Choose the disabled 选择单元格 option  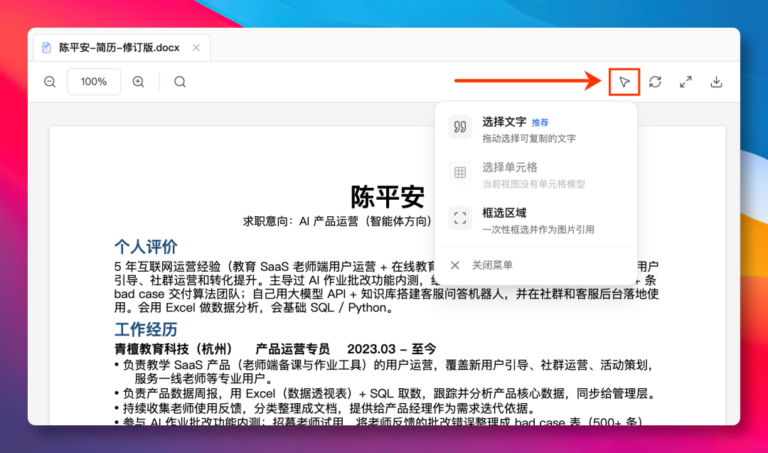(536, 175)
